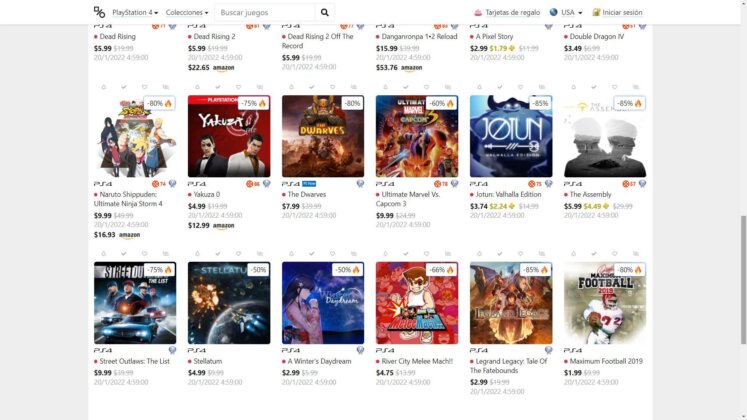
Task: Click the collection icon above The Assembly
Action: [x=636, y=87]
